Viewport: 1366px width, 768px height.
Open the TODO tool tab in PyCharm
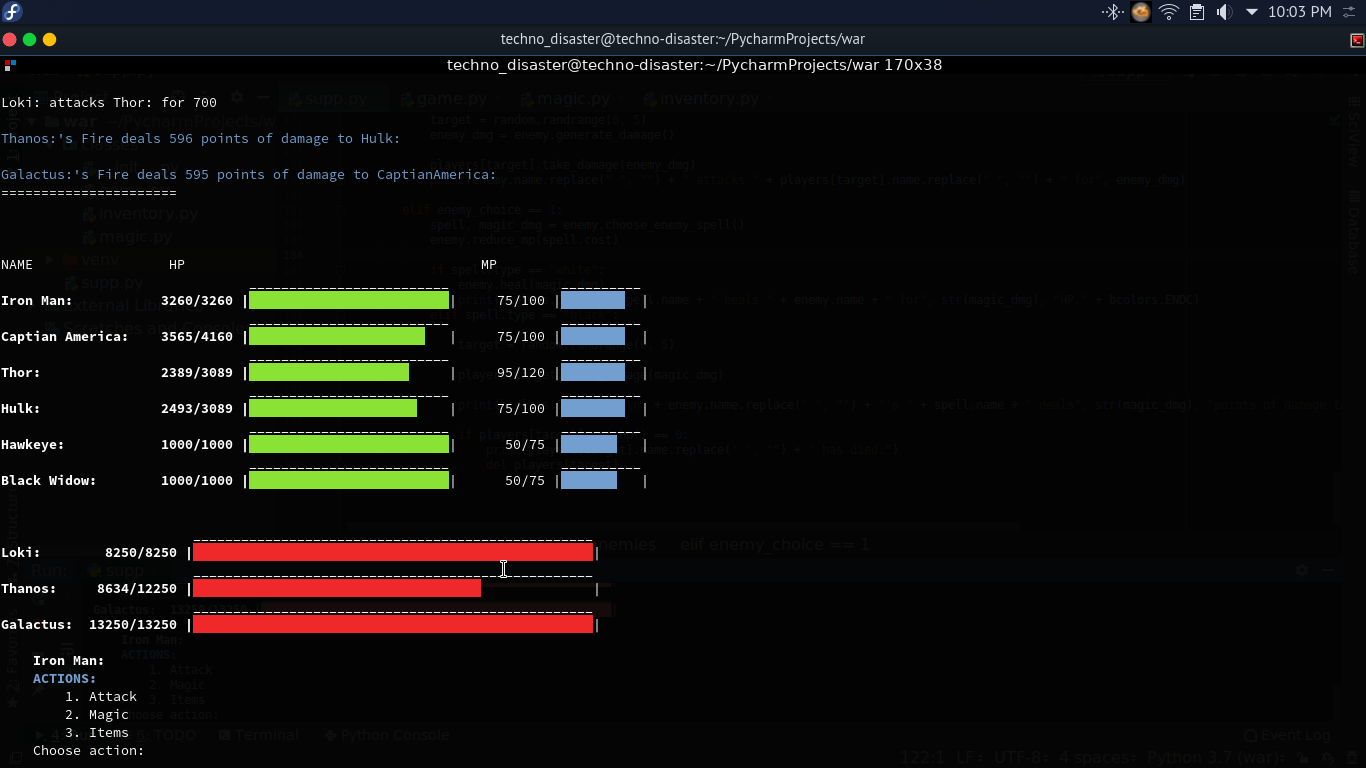coord(166,734)
